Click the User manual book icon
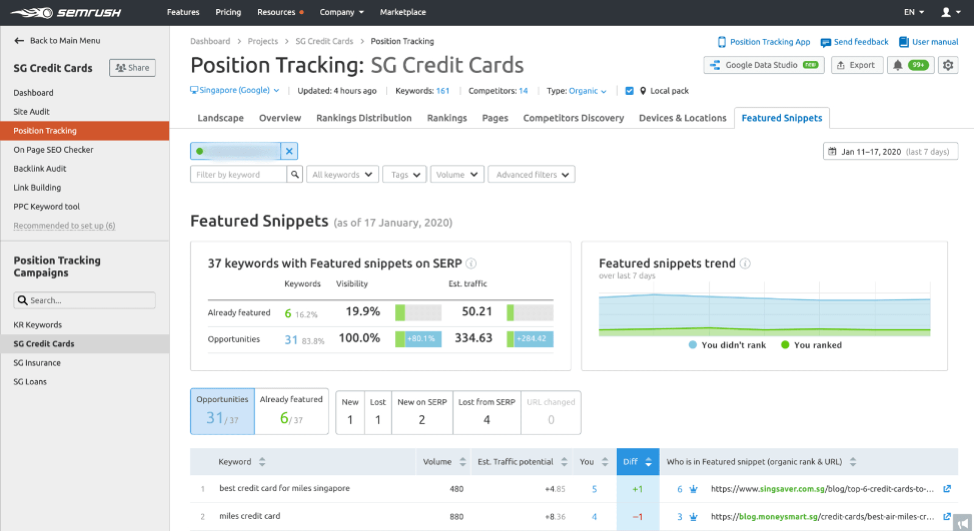The width and height of the screenshot is (974, 531). pos(904,42)
